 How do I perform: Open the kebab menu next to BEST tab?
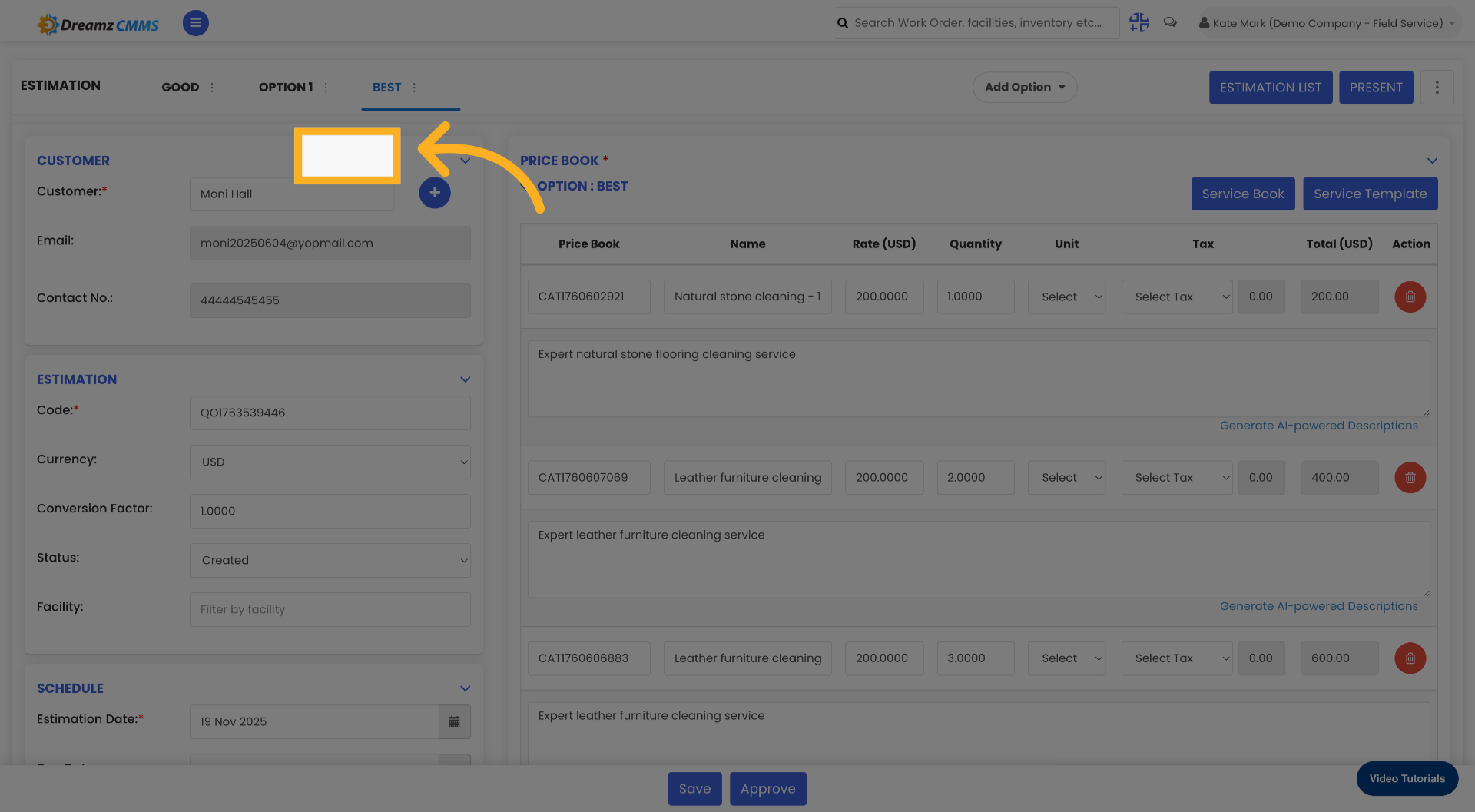pos(413,88)
